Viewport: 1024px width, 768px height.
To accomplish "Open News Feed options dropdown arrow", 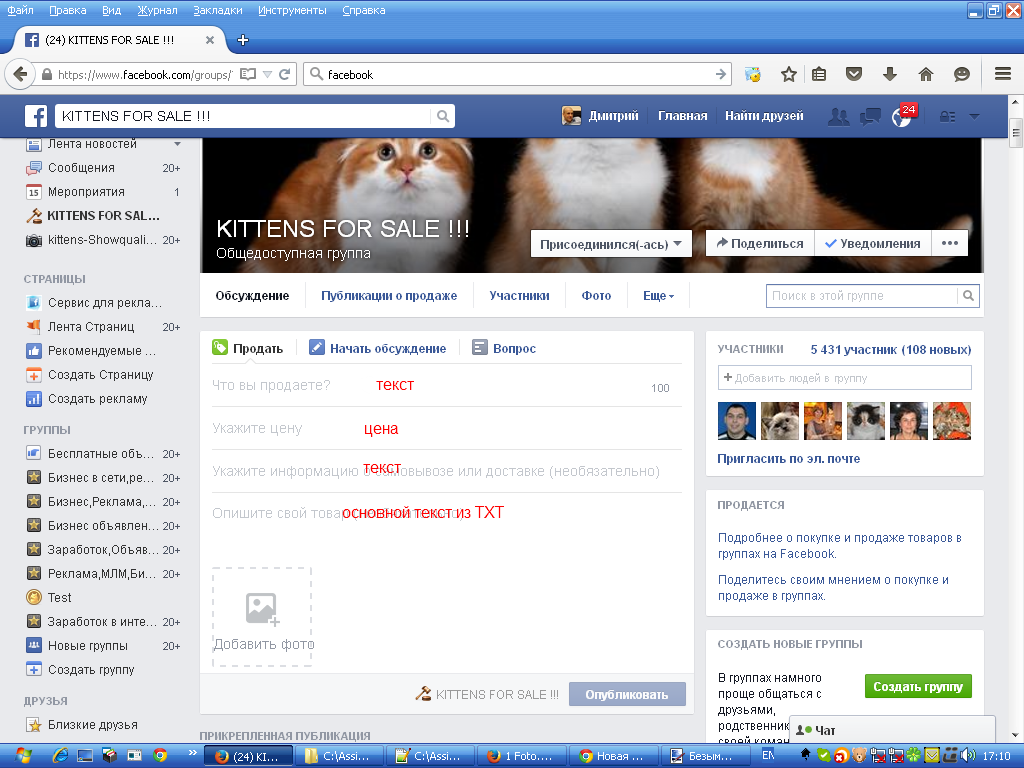I will [177, 144].
